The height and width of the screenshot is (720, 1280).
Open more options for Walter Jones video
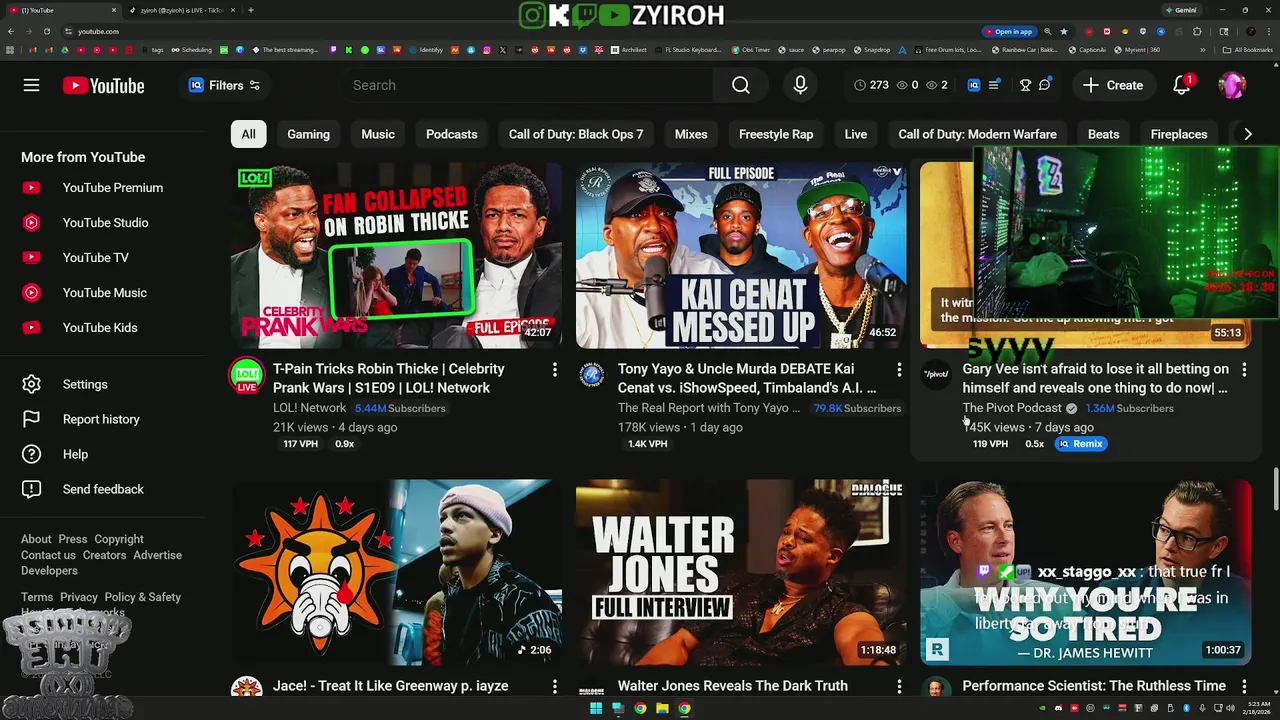pyautogui.click(x=899, y=686)
